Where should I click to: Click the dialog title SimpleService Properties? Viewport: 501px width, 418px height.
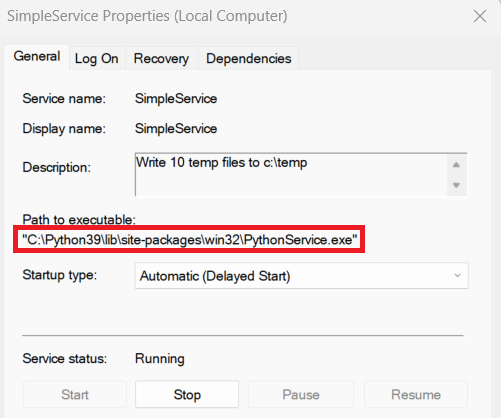(x=147, y=16)
